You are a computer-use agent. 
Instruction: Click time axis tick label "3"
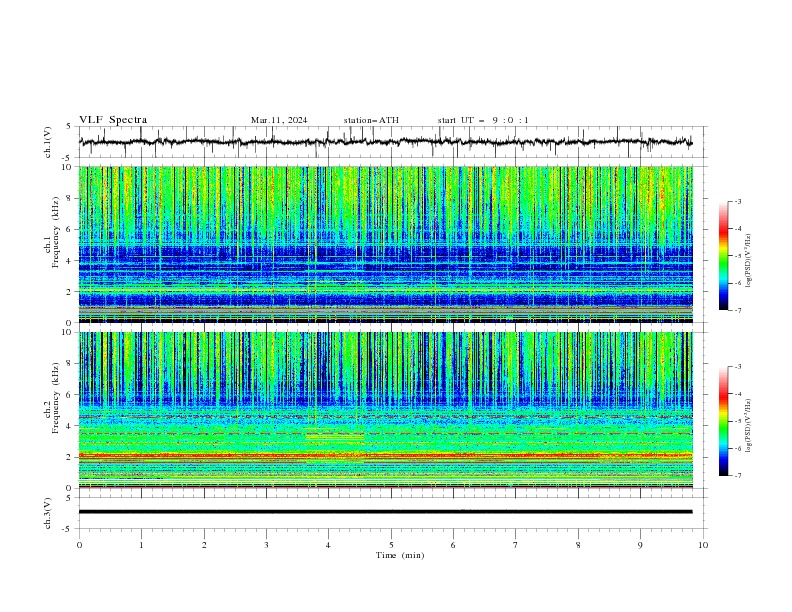(266, 545)
